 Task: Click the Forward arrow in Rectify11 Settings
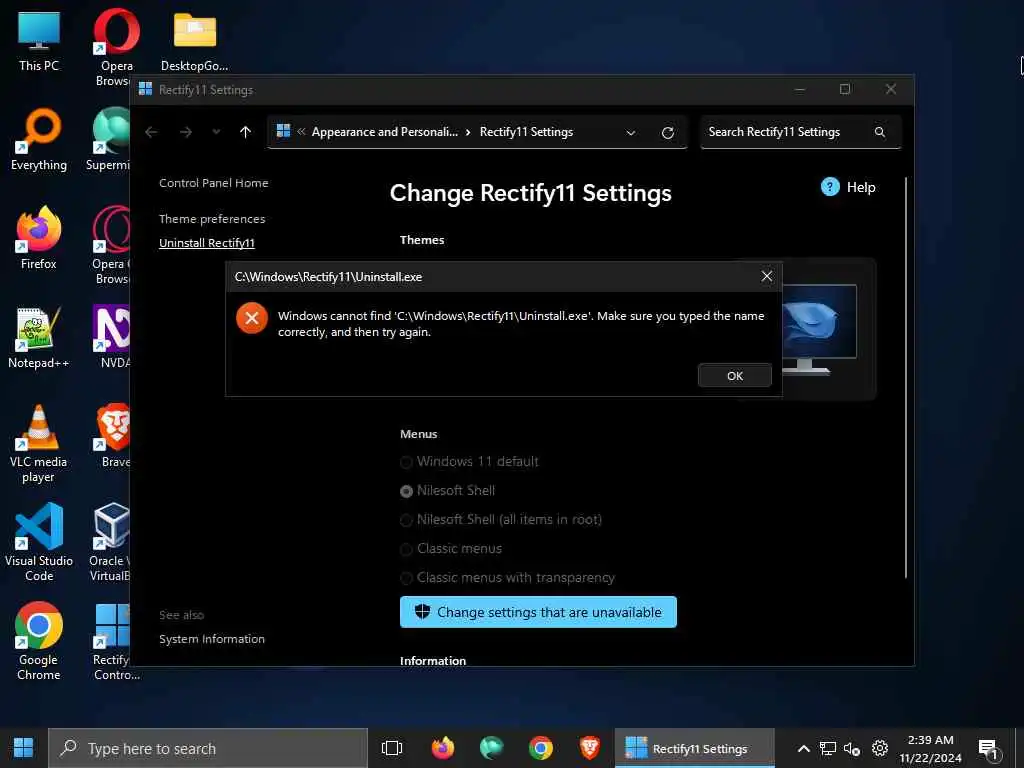pos(186,132)
